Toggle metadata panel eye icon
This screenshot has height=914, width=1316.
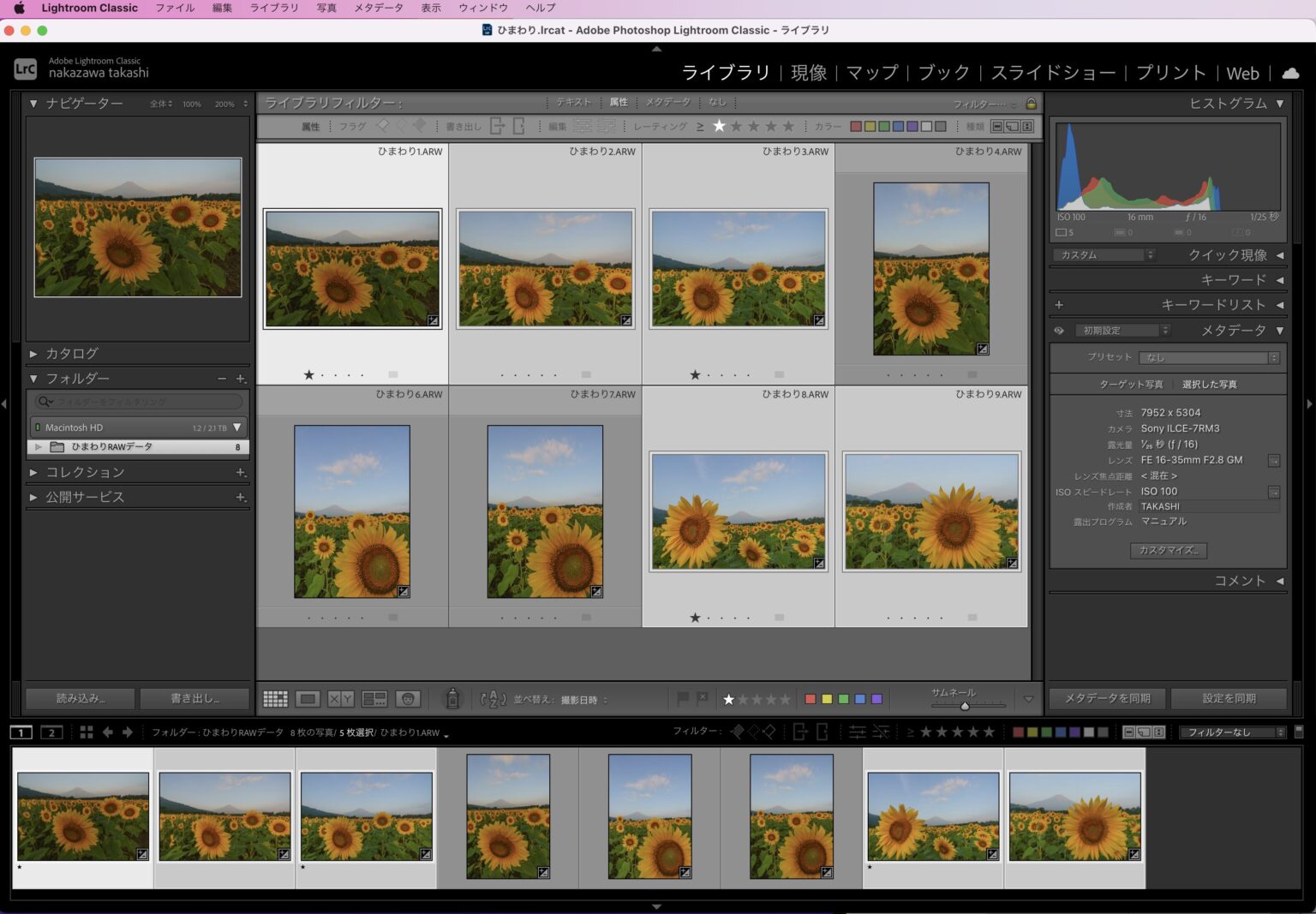point(1059,331)
